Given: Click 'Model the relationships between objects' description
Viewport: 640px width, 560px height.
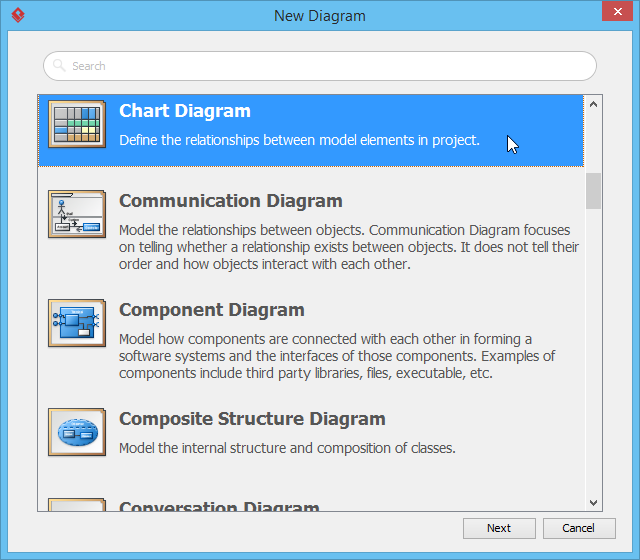Looking at the screenshot, I should [x=349, y=247].
